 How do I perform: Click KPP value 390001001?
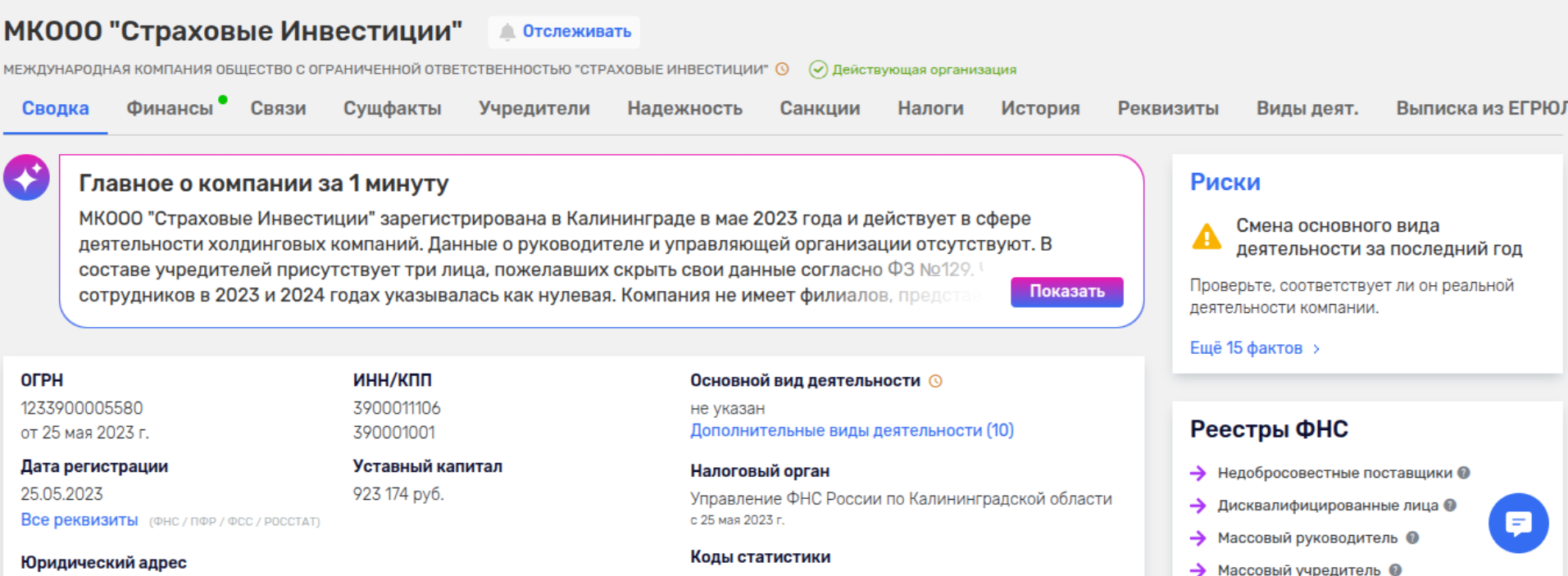pos(394,433)
